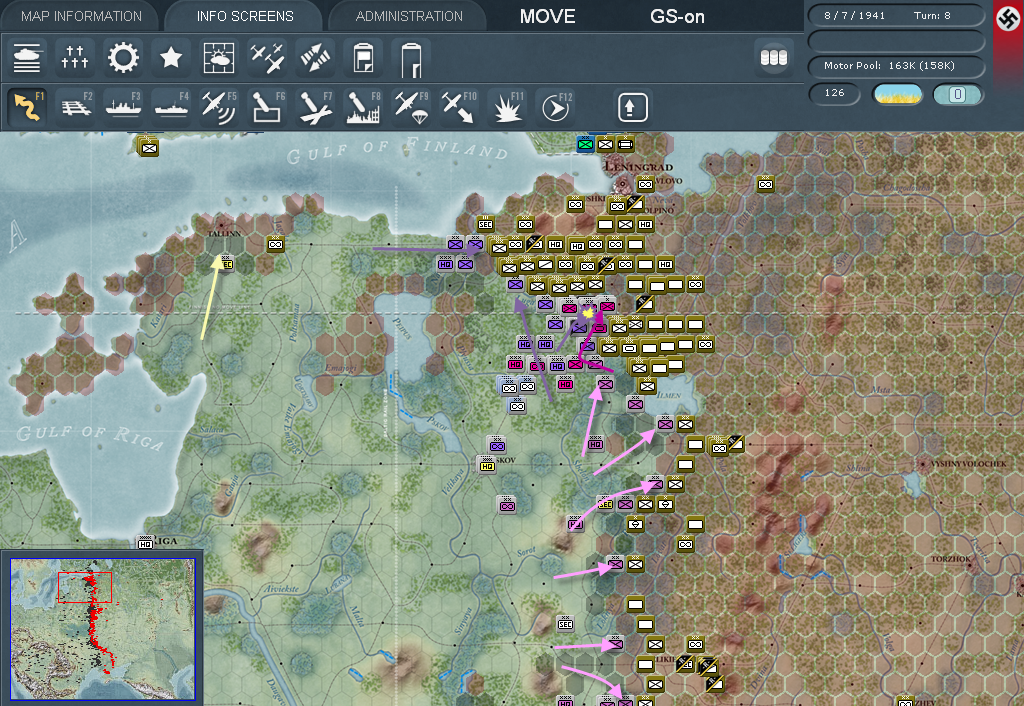Open the losses screen with crosses icon
The image size is (1024, 706).
pos(74,57)
